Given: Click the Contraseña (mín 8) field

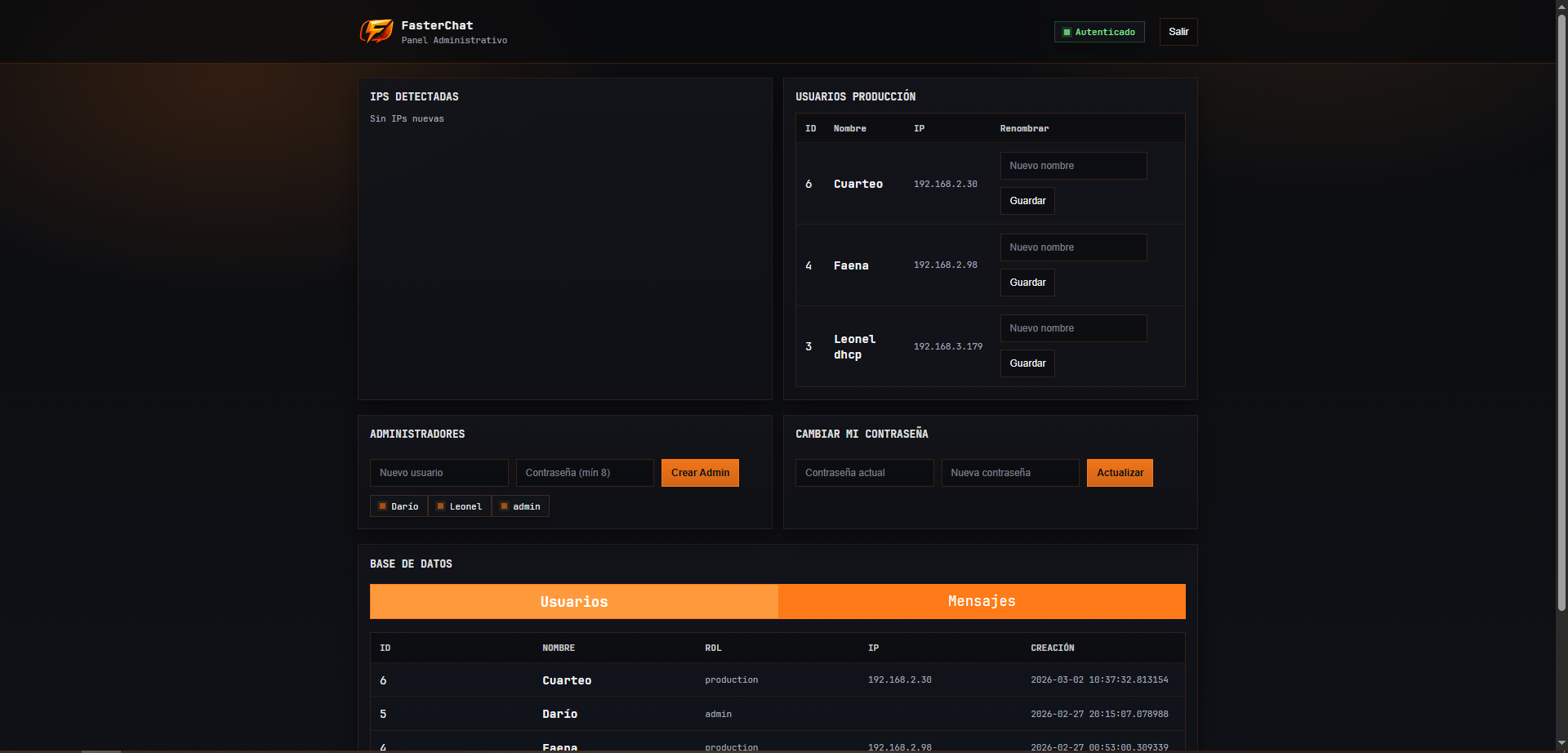Looking at the screenshot, I should coord(584,473).
